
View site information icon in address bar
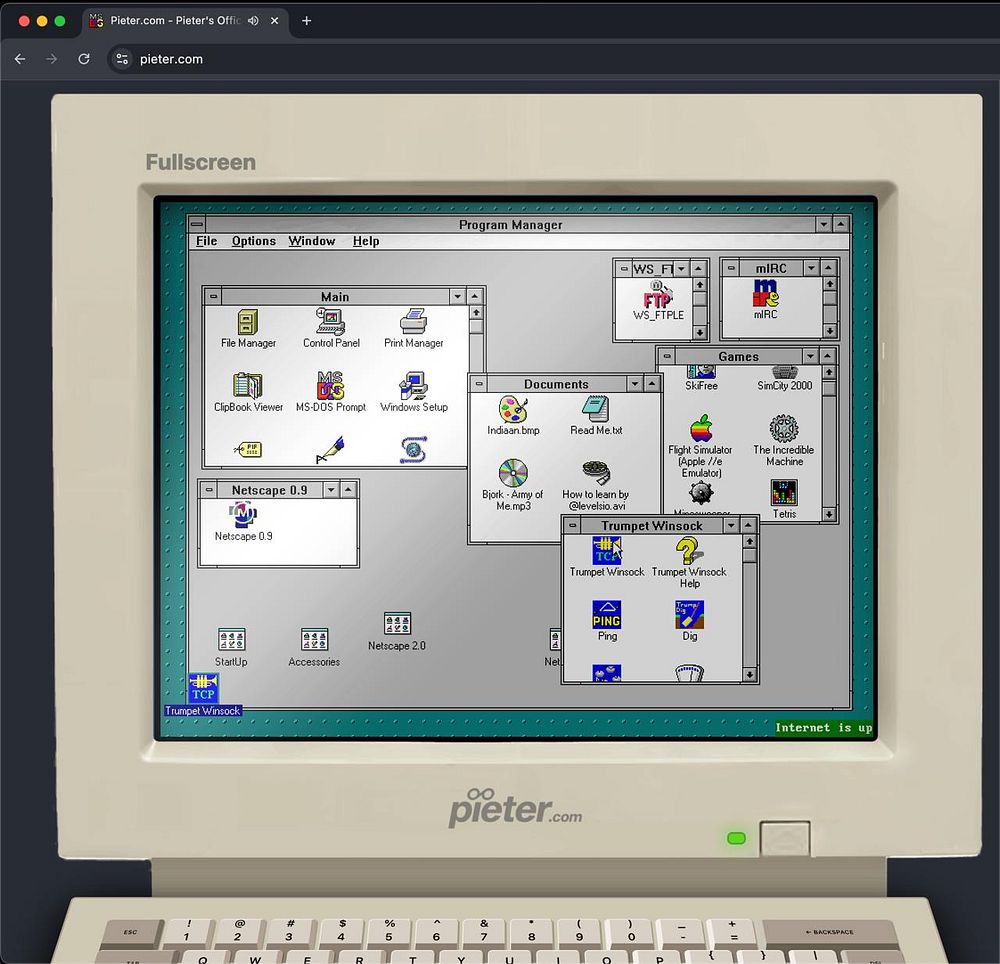click(122, 59)
